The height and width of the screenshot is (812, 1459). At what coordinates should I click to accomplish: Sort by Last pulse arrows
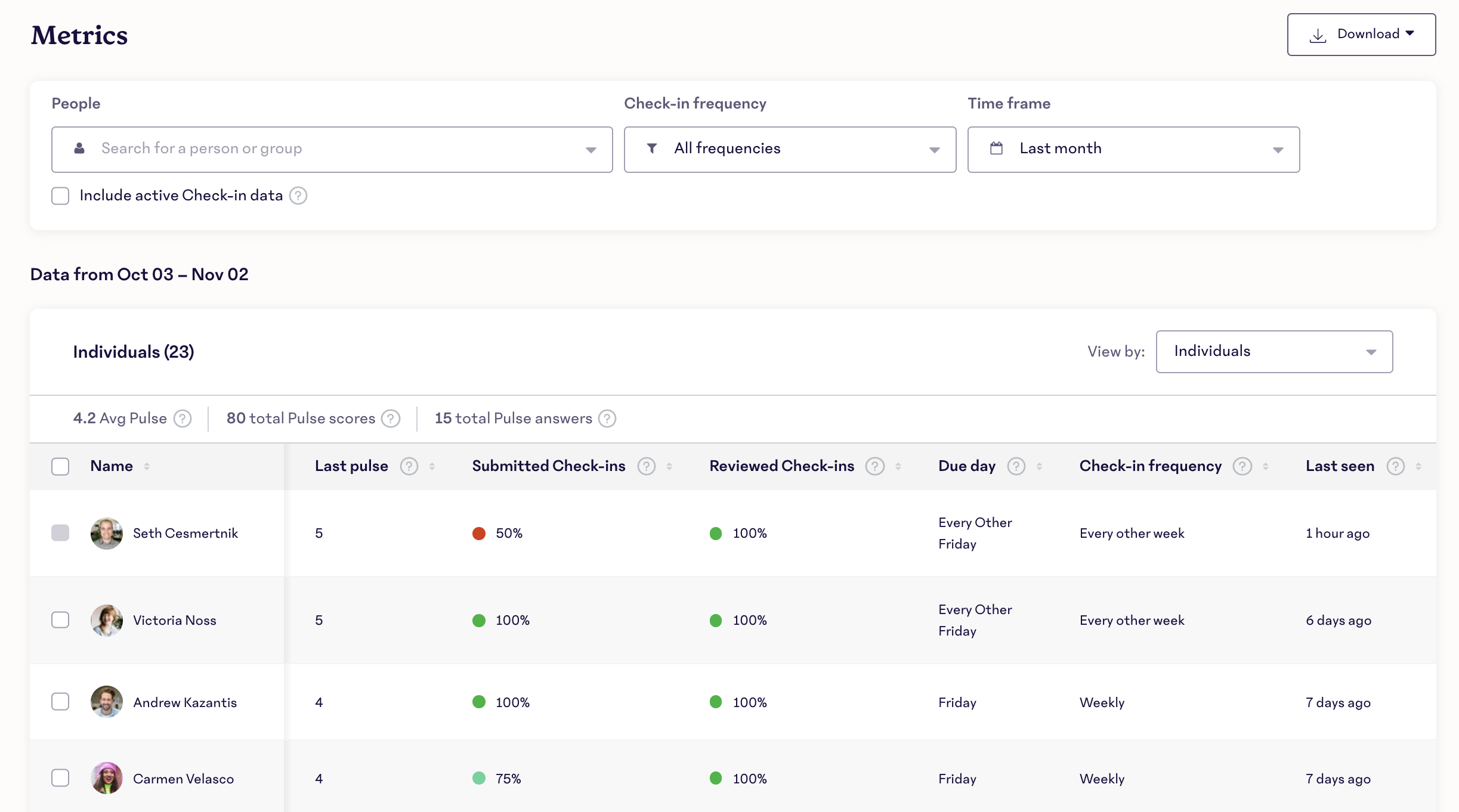pyautogui.click(x=432, y=466)
